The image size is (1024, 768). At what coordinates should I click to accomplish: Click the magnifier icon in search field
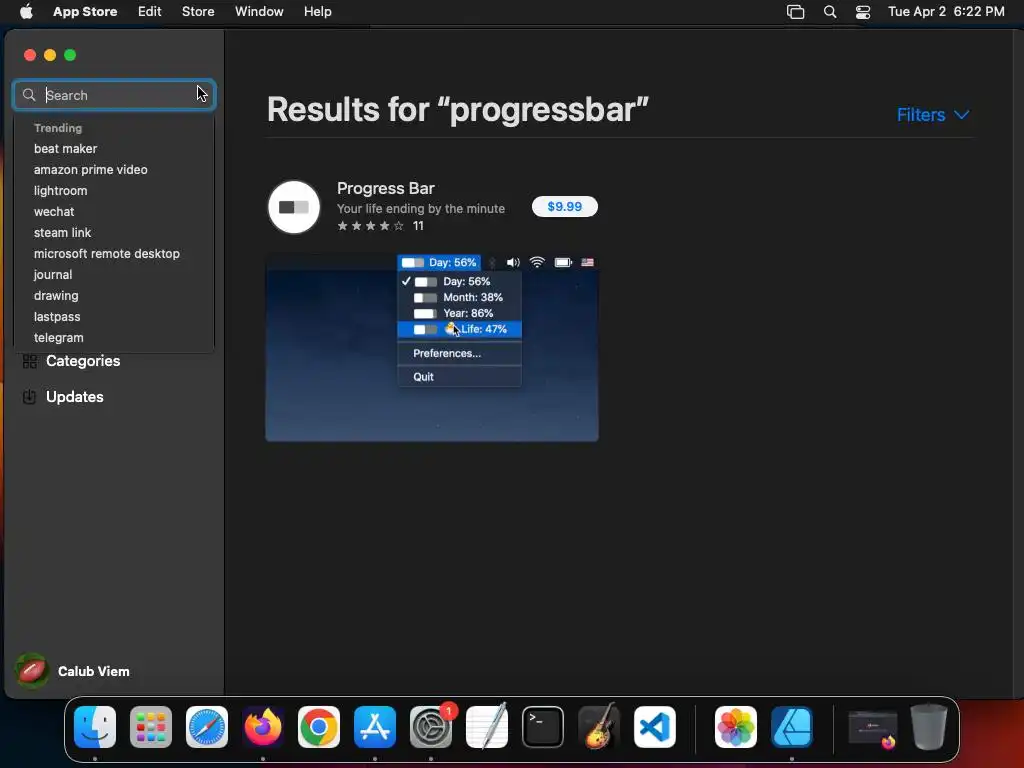coord(29,95)
